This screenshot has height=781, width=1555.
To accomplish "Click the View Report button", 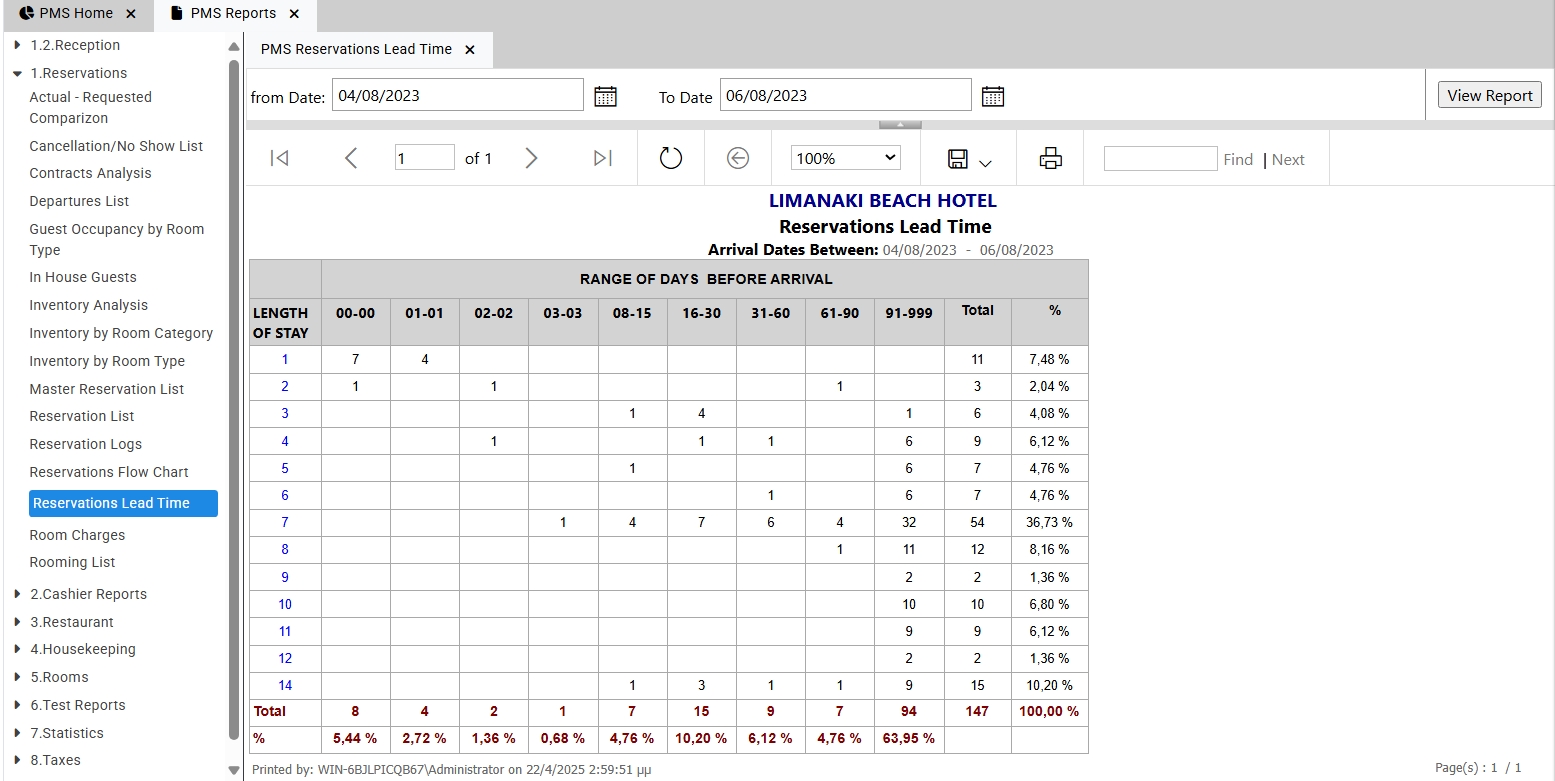I will coord(1489,95).
